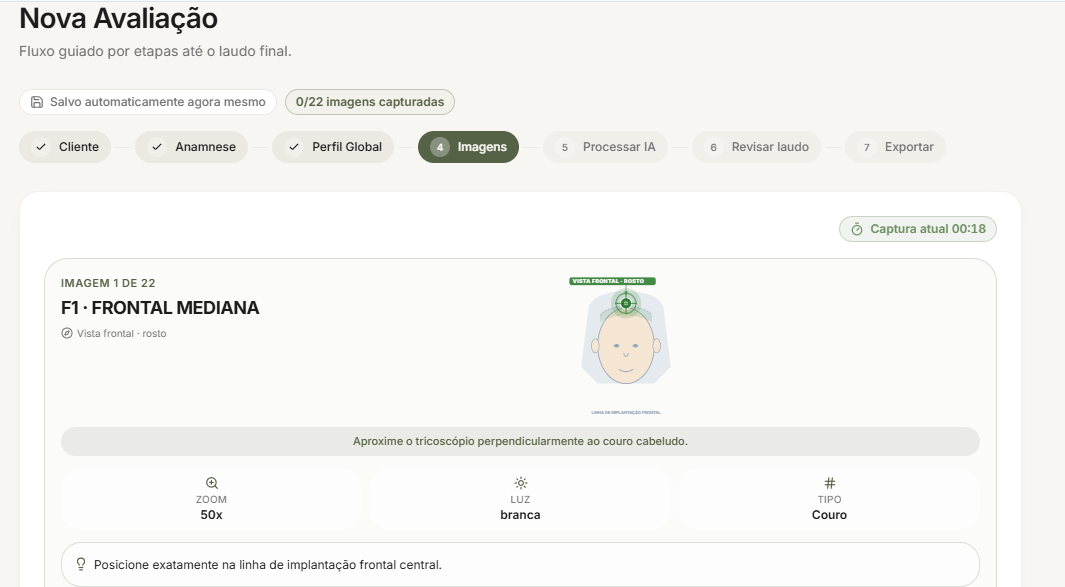Click the ZOOM 50x info card
This screenshot has width=1065, height=587.
pos(211,499)
